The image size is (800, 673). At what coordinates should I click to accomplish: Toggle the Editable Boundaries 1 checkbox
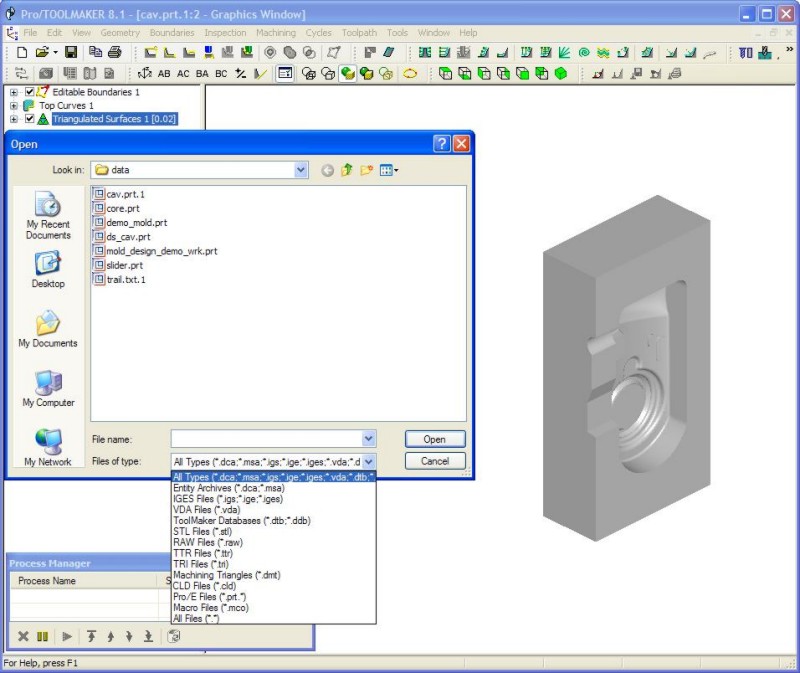30,92
